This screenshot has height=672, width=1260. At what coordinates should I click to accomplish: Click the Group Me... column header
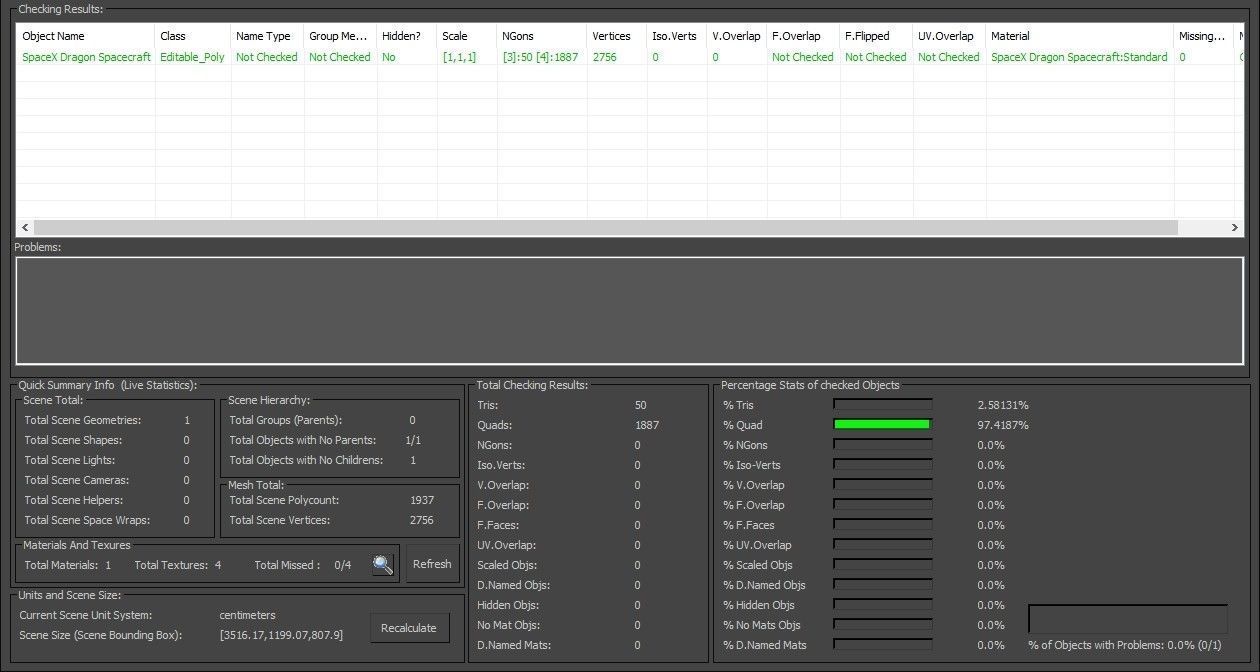tap(340, 36)
